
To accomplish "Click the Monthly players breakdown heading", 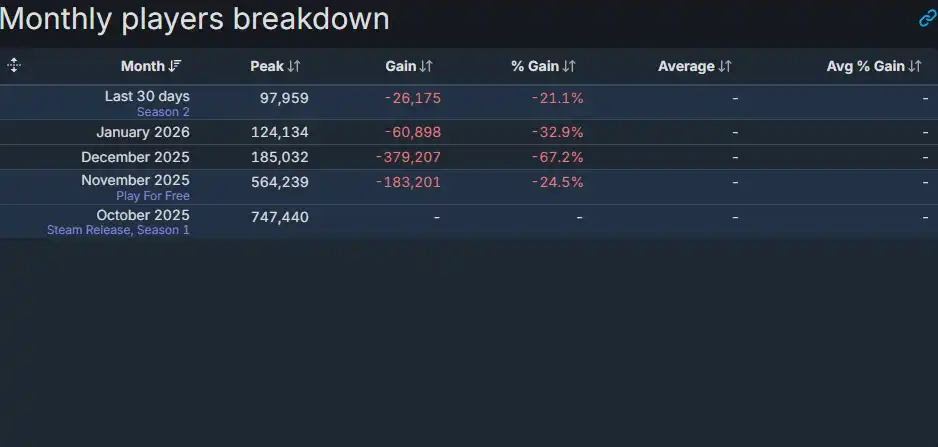I will coord(196,19).
